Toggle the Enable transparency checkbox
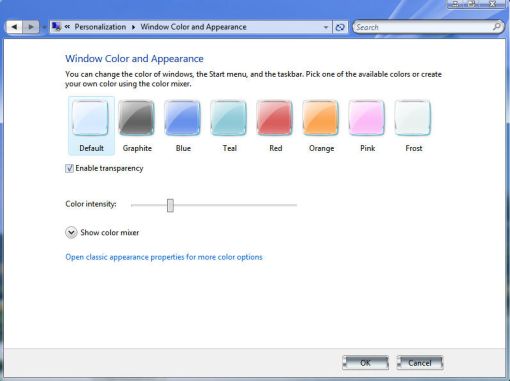 coord(69,168)
